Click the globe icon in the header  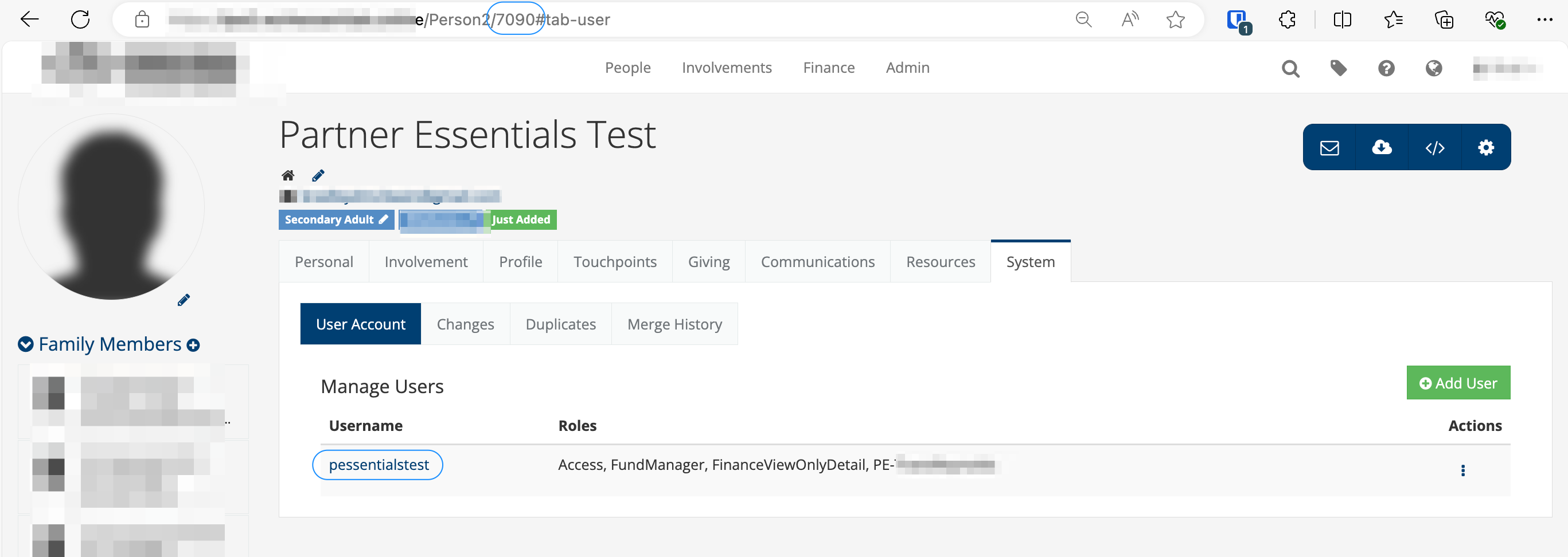click(x=1433, y=68)
